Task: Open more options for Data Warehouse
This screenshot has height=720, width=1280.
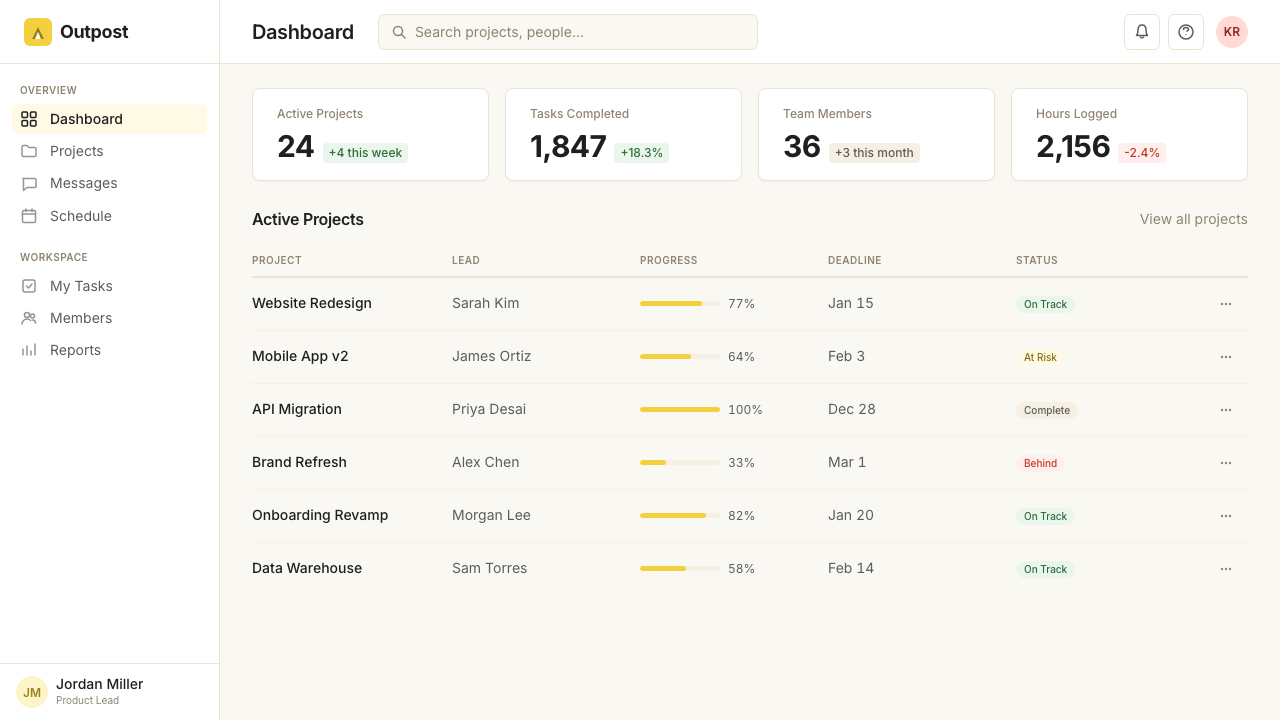Action: [x=1226, y=569]
